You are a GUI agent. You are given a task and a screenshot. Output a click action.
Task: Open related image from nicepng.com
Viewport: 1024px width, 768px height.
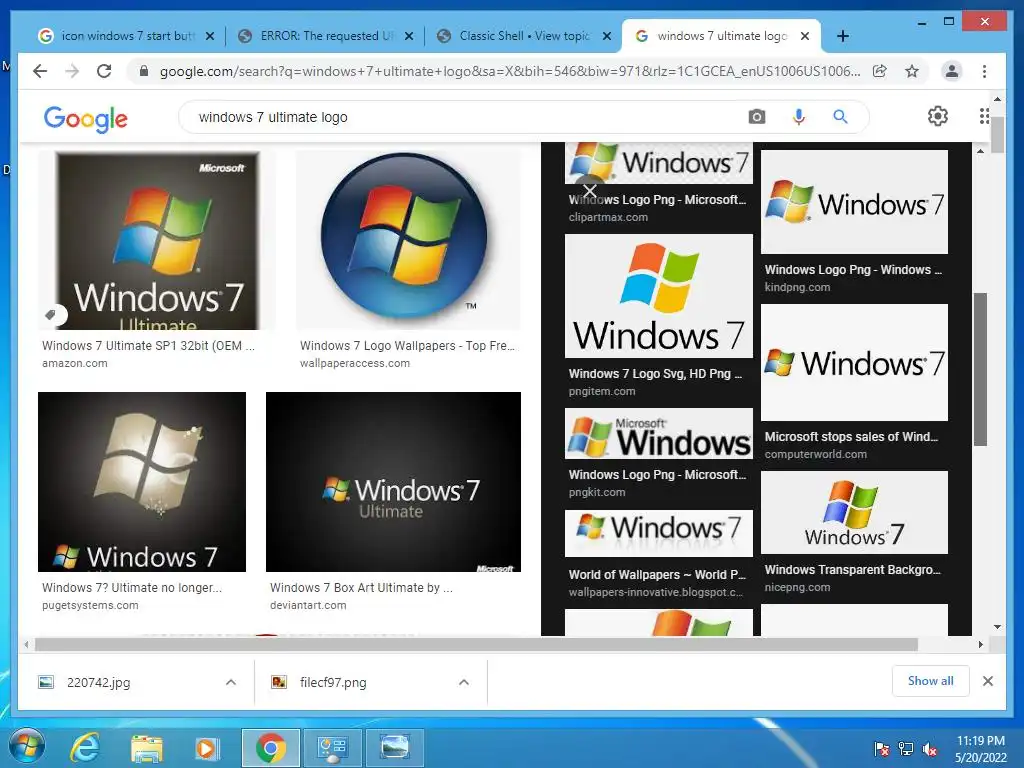(854, 513)
